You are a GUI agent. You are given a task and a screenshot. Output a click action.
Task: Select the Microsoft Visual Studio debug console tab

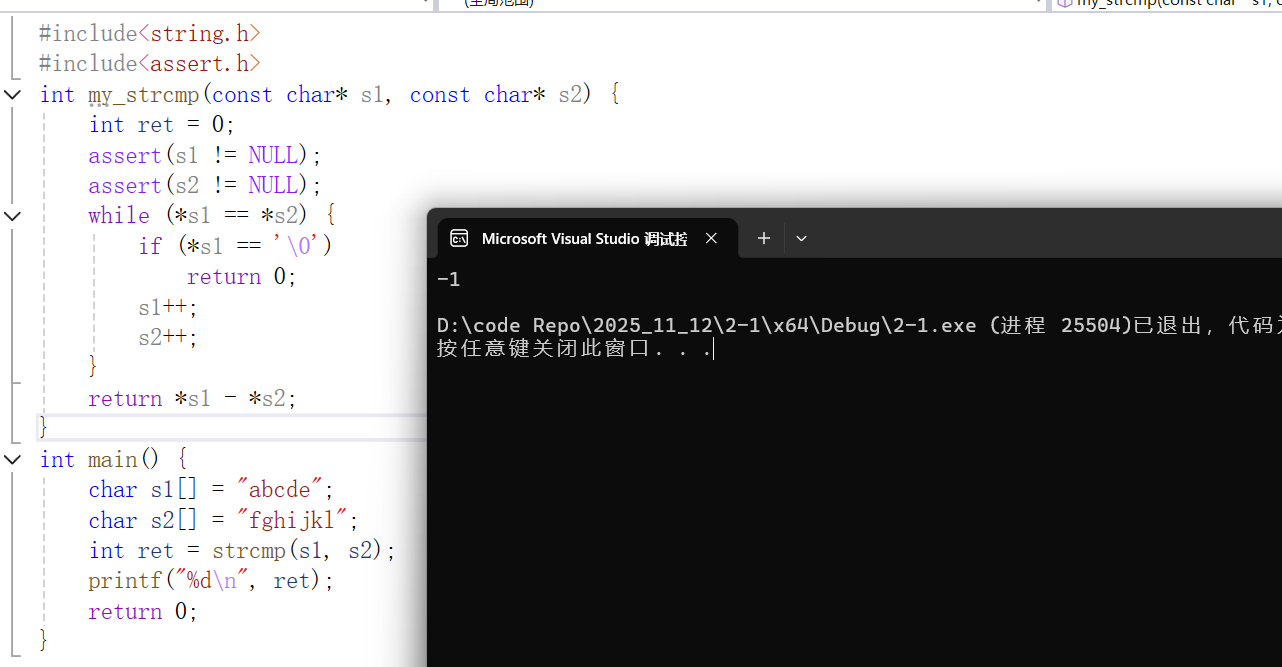click(x=586, y=238)
